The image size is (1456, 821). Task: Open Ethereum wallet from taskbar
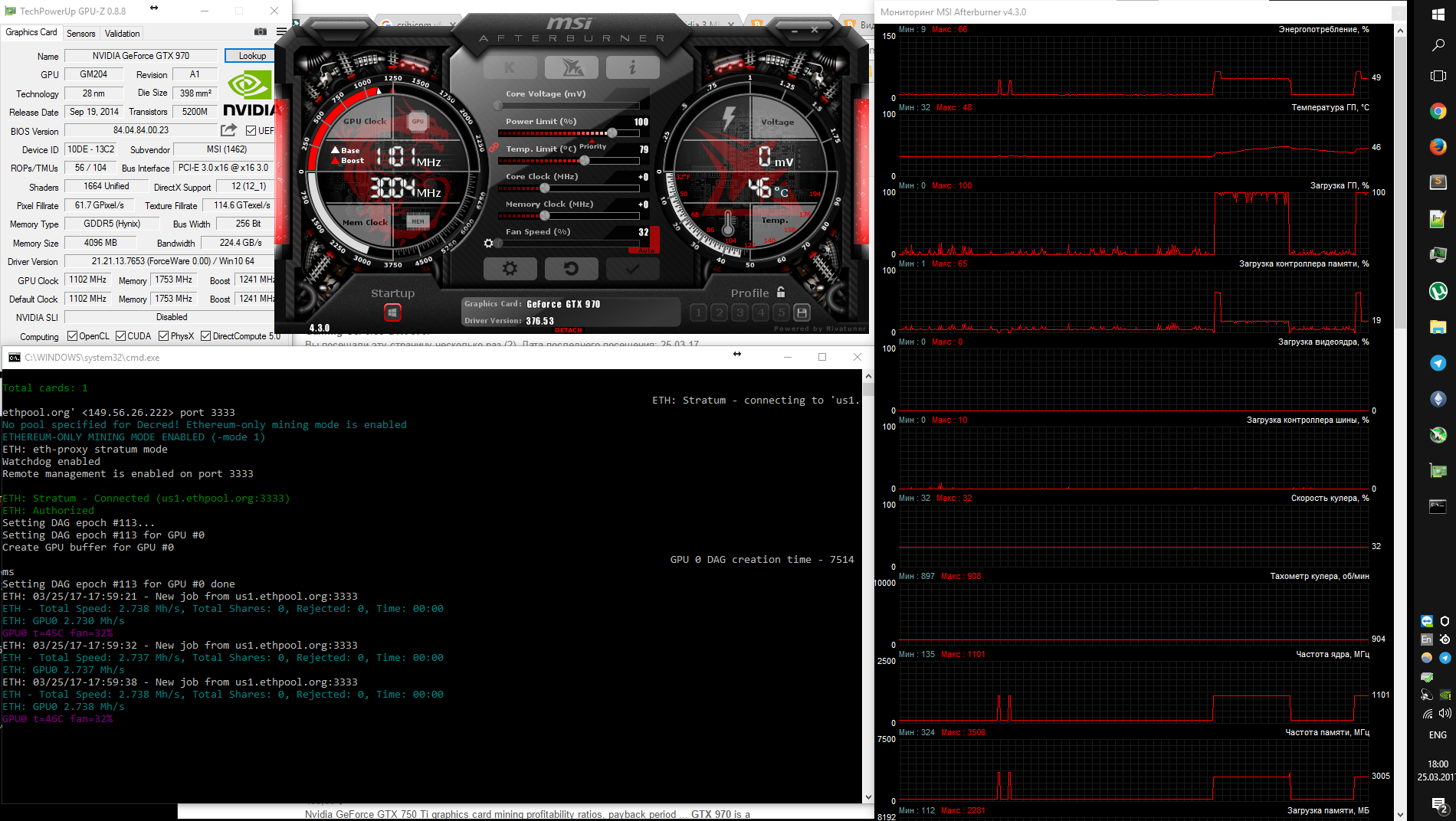pyautogui.click(x=1438, y=399)
